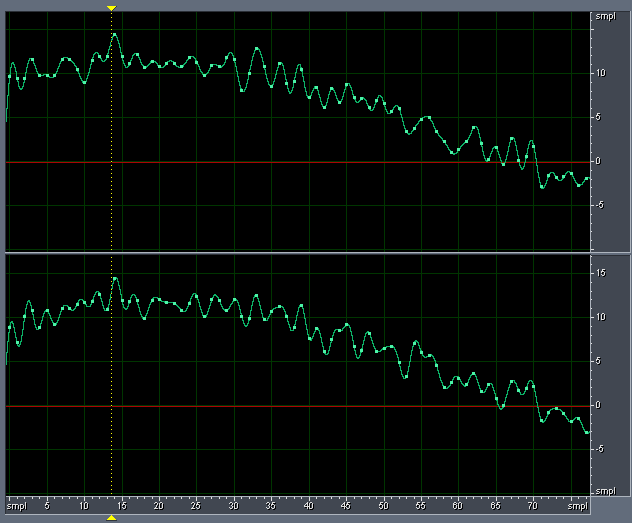Click the 55 mark on the time ruler
This screenshot has height=523, width=632.
tap(421, 506)
